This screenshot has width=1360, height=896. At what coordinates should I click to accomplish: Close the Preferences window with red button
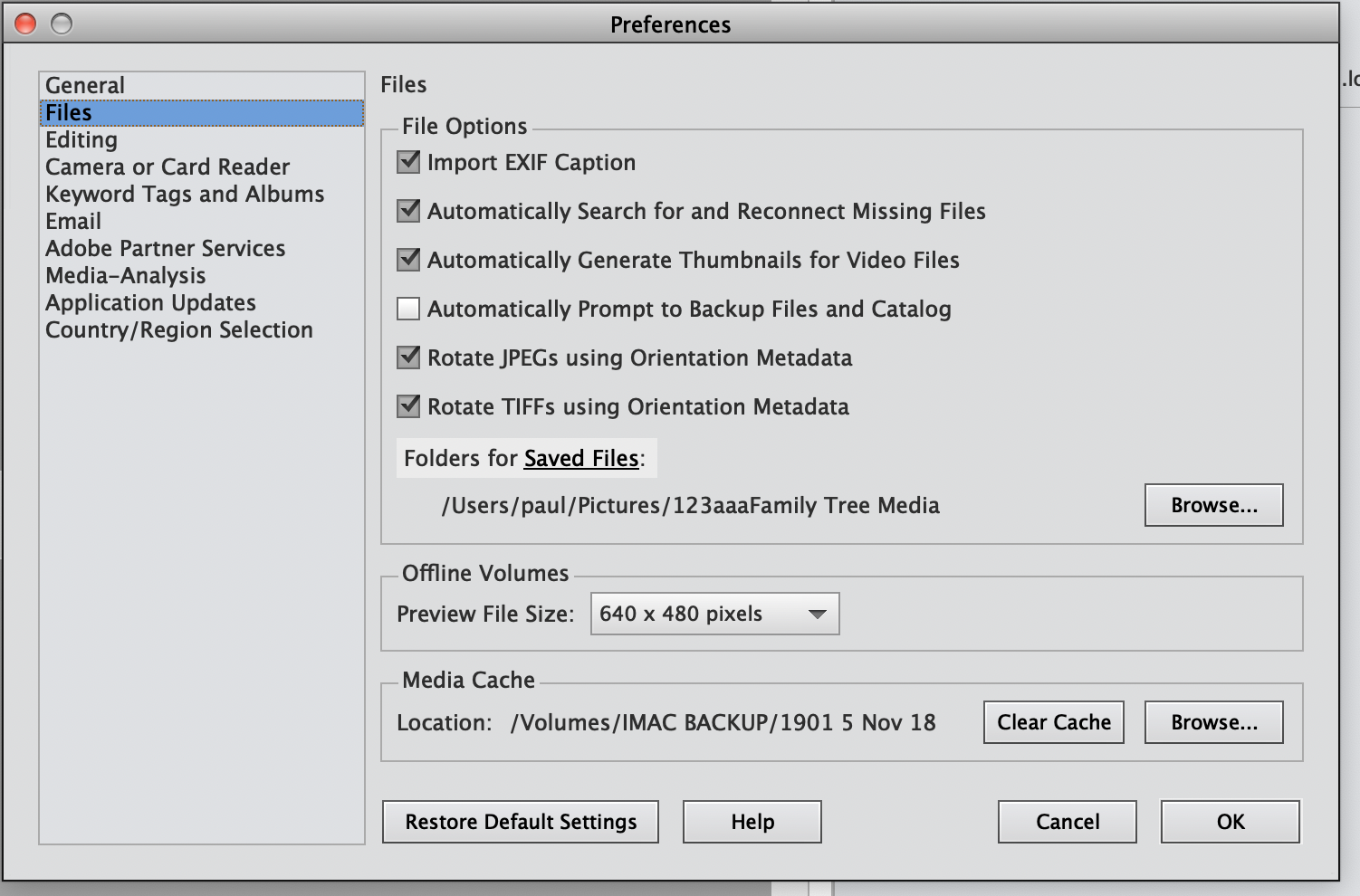[x=25, y=24]
